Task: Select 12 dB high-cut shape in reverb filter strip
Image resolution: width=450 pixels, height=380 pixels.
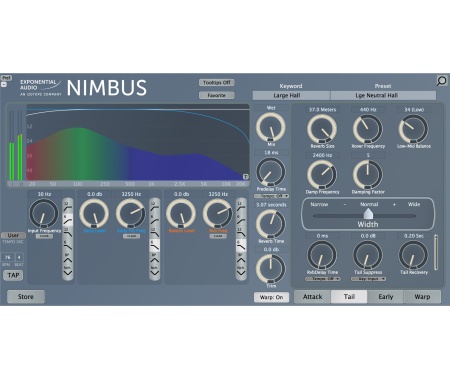Action: click(241, 233)
